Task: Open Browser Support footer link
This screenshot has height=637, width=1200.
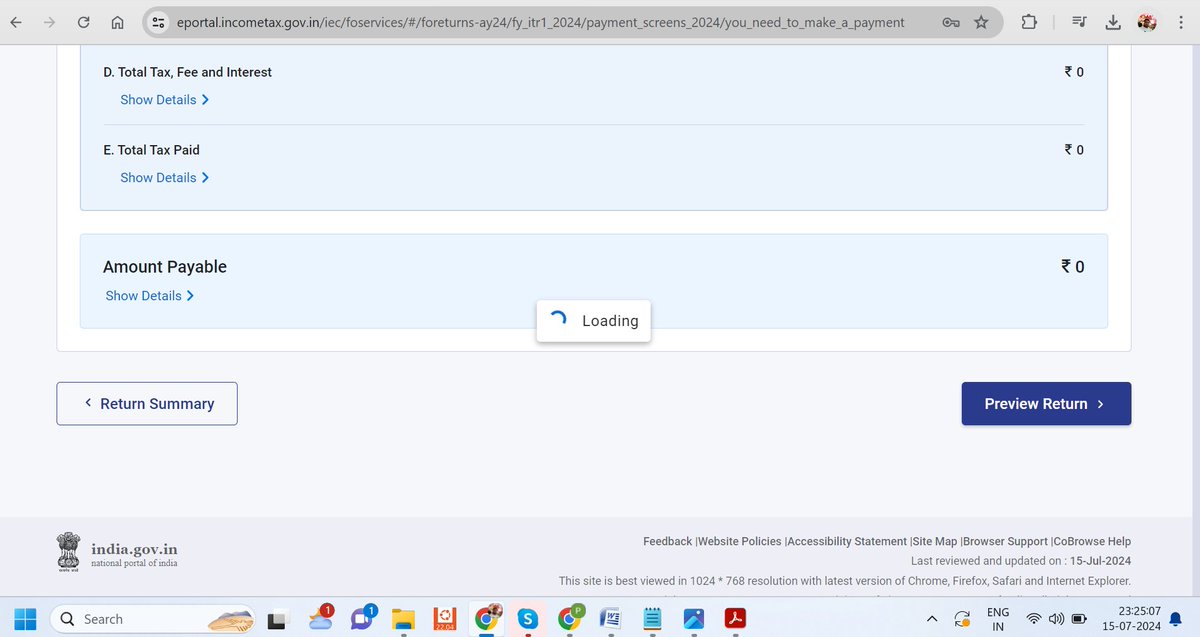Action: pyautogui.click(x=1006, y=541)
